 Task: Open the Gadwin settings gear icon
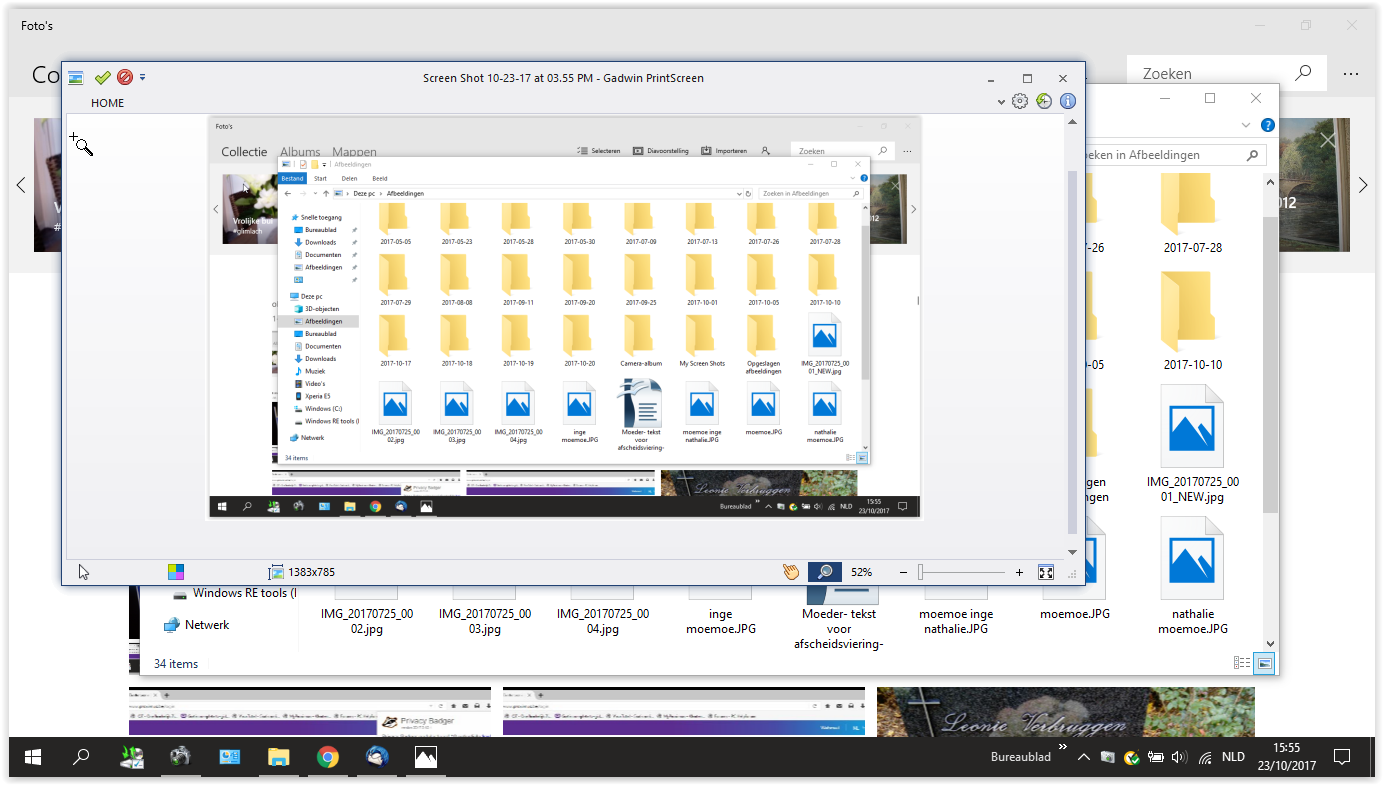pyautogui.click(x=1020, y=101)
